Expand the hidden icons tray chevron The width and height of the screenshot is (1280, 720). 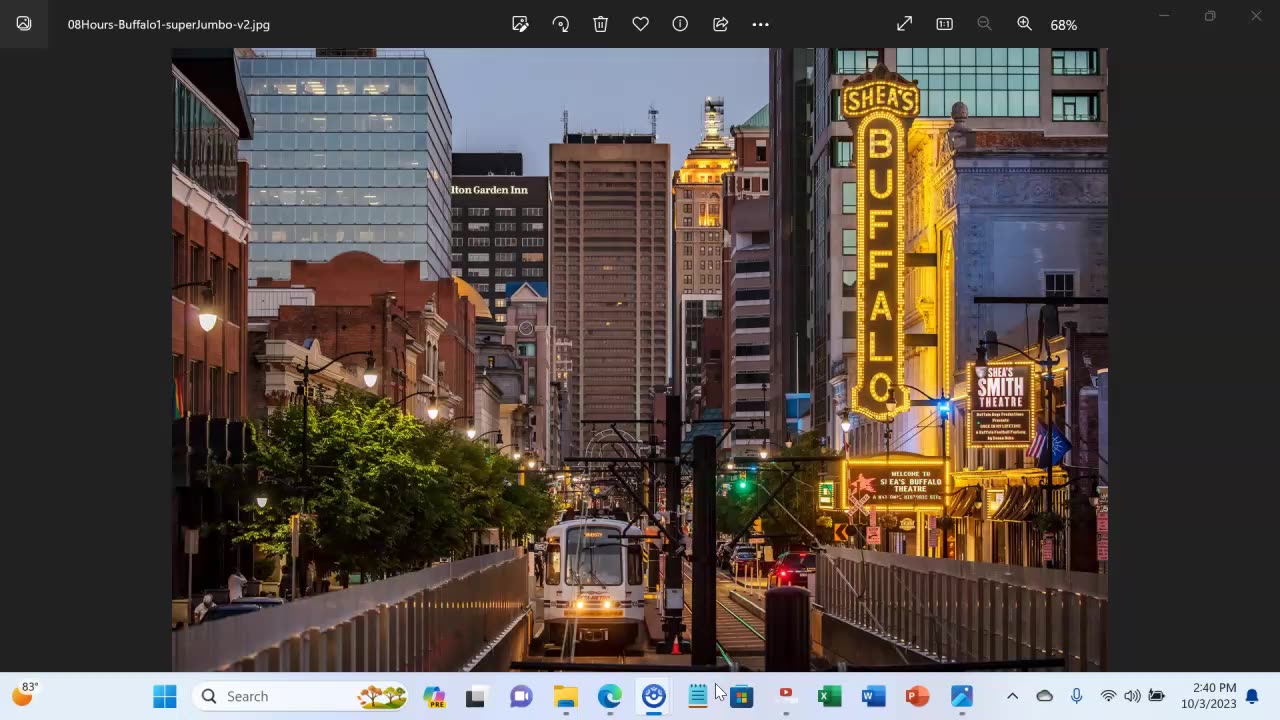coord(1012,696)
